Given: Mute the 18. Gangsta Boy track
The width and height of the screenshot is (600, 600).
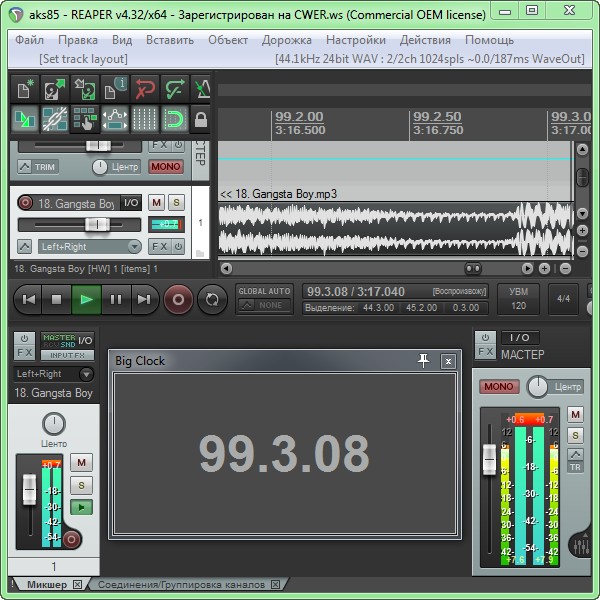Looking at the screenshot, I should click(156, 202).
